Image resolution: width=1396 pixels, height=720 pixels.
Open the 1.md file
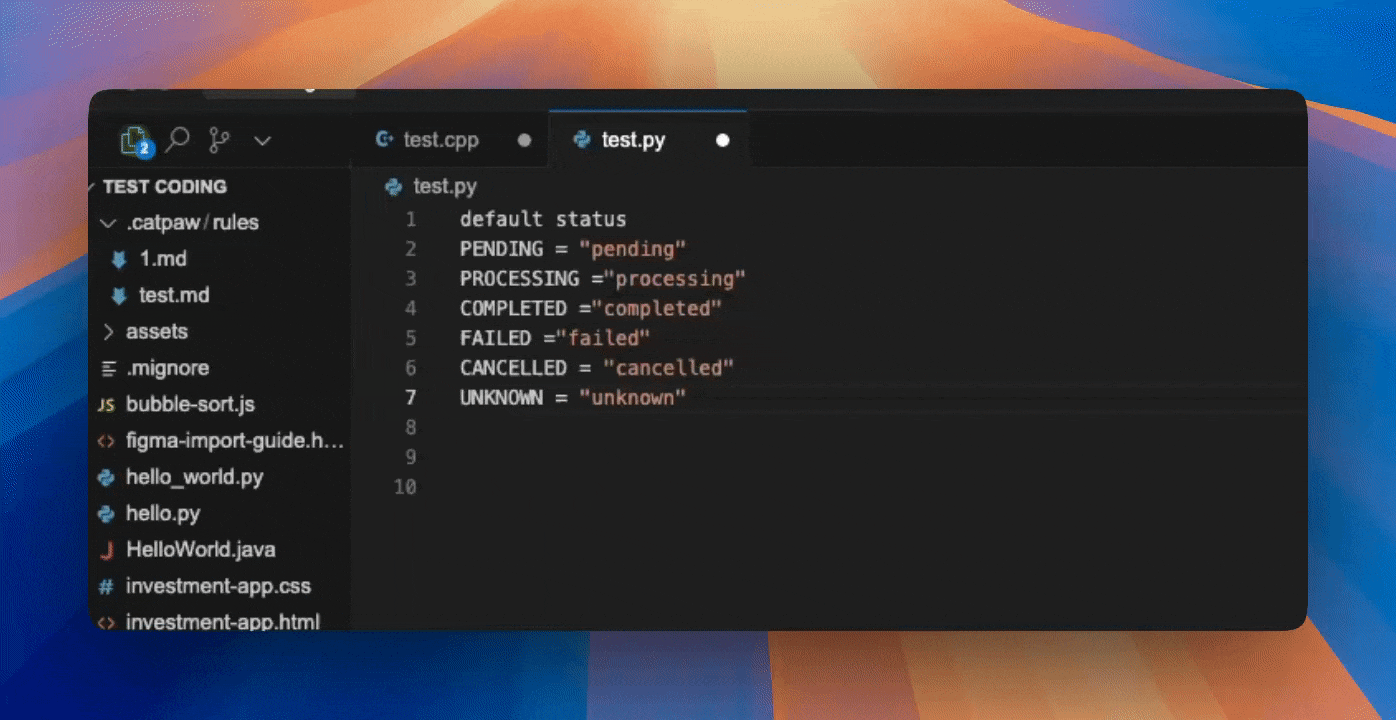point(162,258)
